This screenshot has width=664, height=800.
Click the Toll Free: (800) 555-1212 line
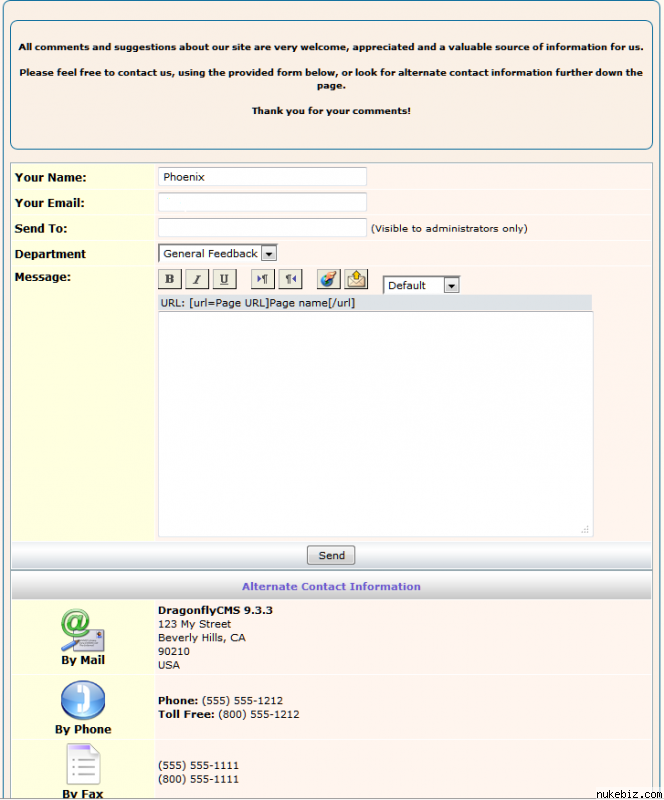tap(229, 714)
